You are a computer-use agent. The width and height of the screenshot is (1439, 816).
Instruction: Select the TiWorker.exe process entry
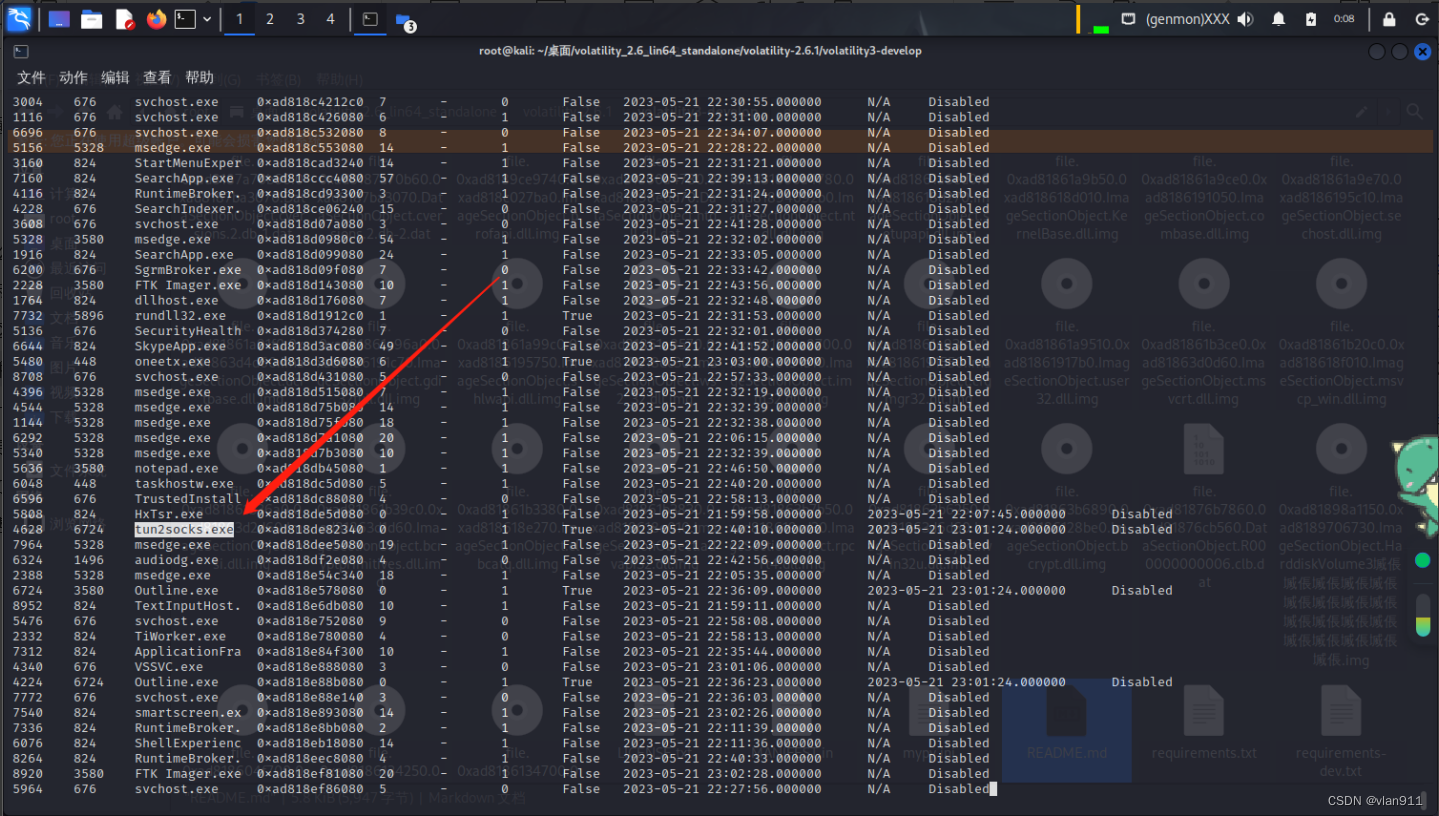[x=181, y=636]
